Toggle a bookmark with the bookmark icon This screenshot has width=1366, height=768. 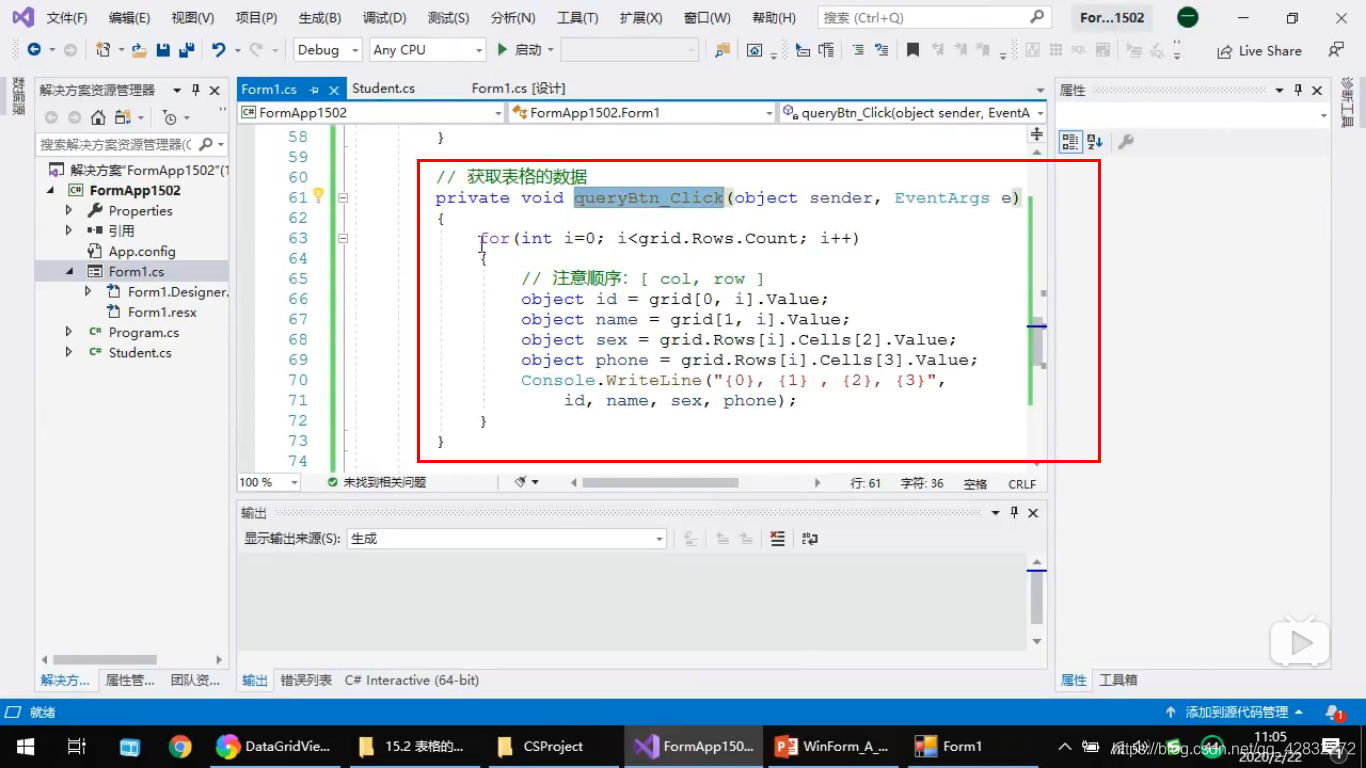pyautogui.click(x=913, y=50)
